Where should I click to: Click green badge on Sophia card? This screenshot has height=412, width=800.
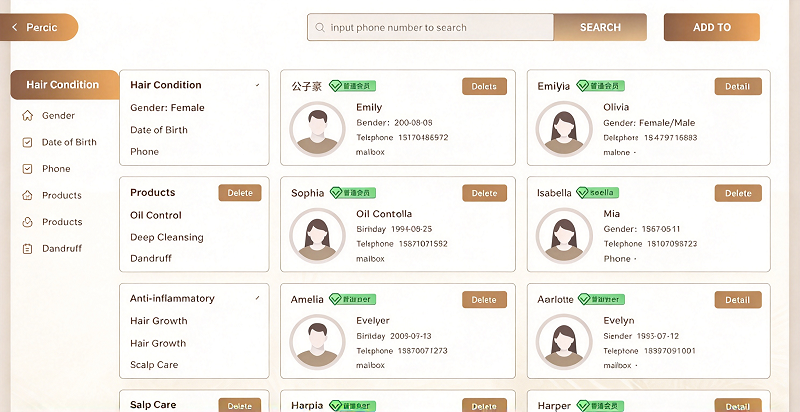click(x=352, y=193)
